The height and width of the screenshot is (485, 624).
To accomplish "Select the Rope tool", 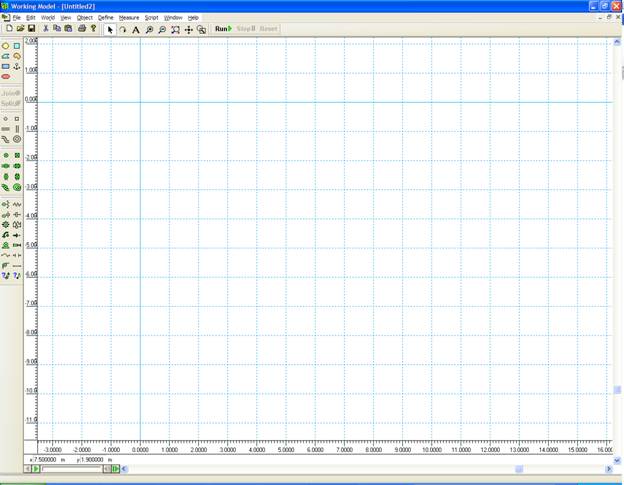I will click(x=6, y=255).
